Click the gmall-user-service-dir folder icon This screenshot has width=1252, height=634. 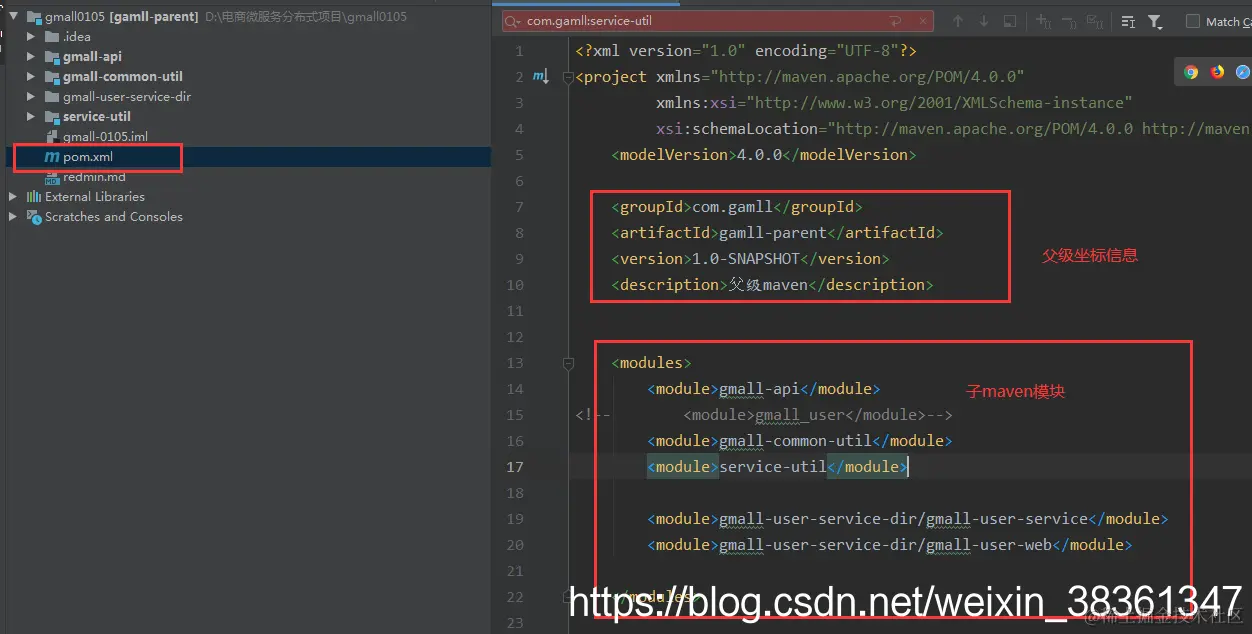(52, 97)
